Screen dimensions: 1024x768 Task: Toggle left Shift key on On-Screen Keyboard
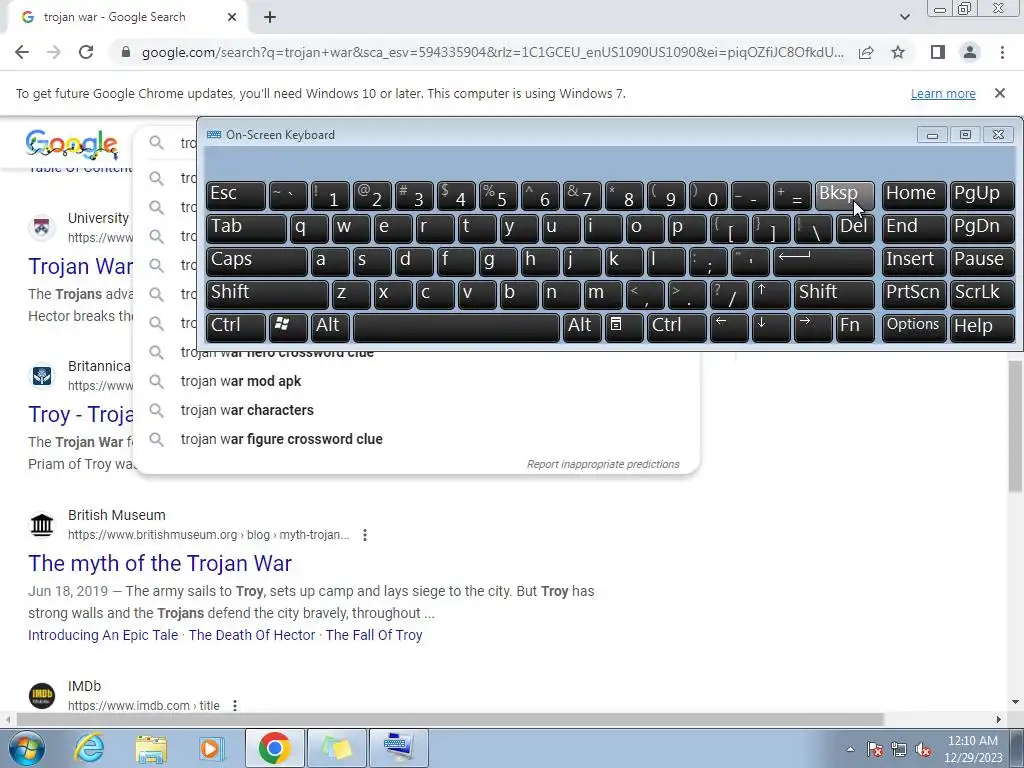tap(267, 294)
